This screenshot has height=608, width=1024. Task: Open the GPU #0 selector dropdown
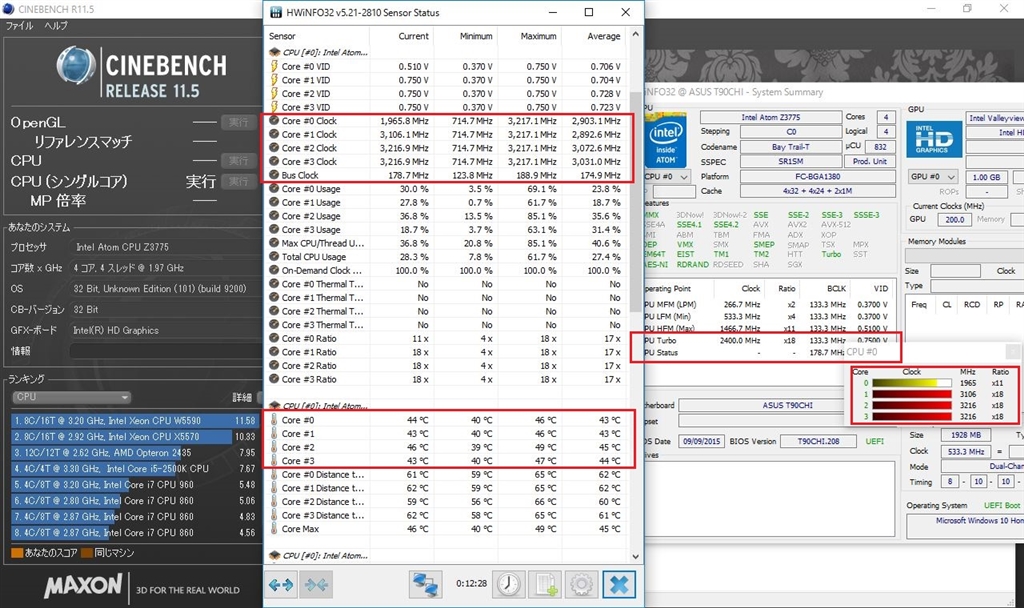click(933, 177)
